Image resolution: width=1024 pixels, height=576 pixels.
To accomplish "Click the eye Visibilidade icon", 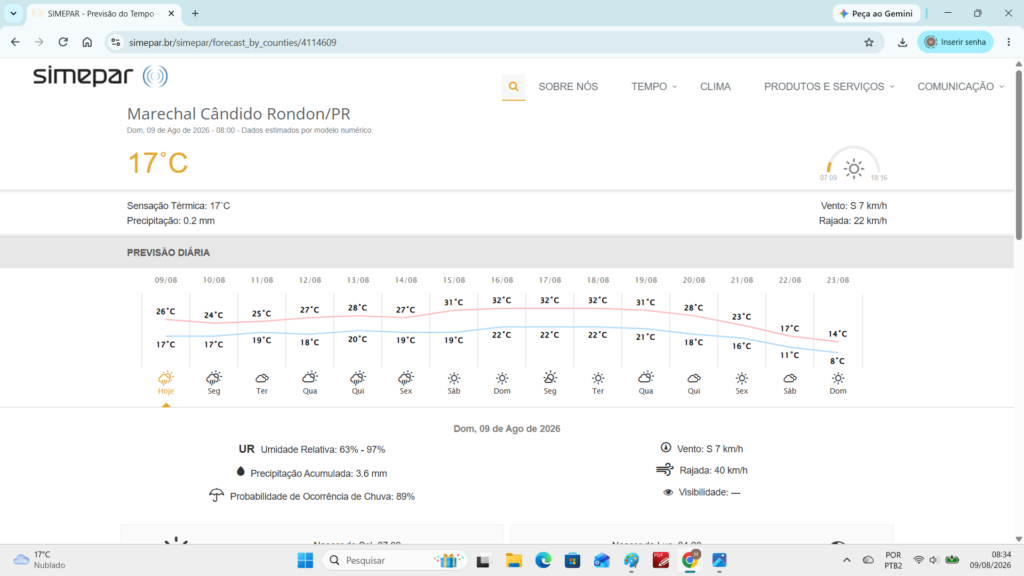I will click(x=668, y=492).
